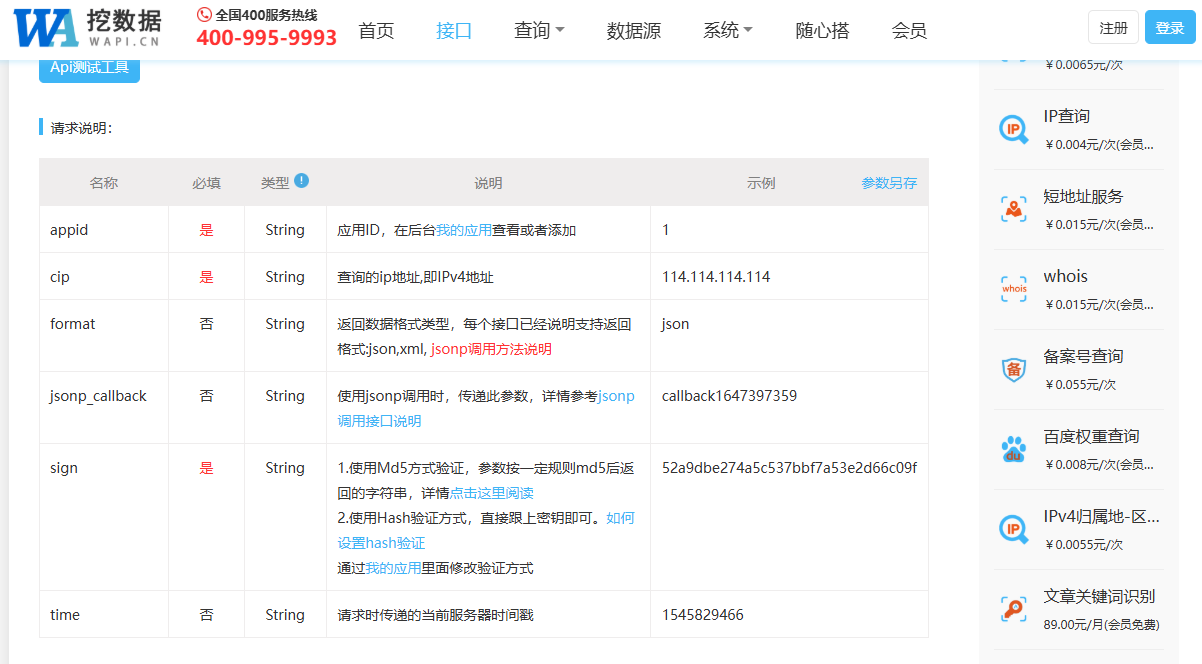Click the 登录 button
The height and width of the screenshot is (664, 1202).
[x=1170, y=28]
